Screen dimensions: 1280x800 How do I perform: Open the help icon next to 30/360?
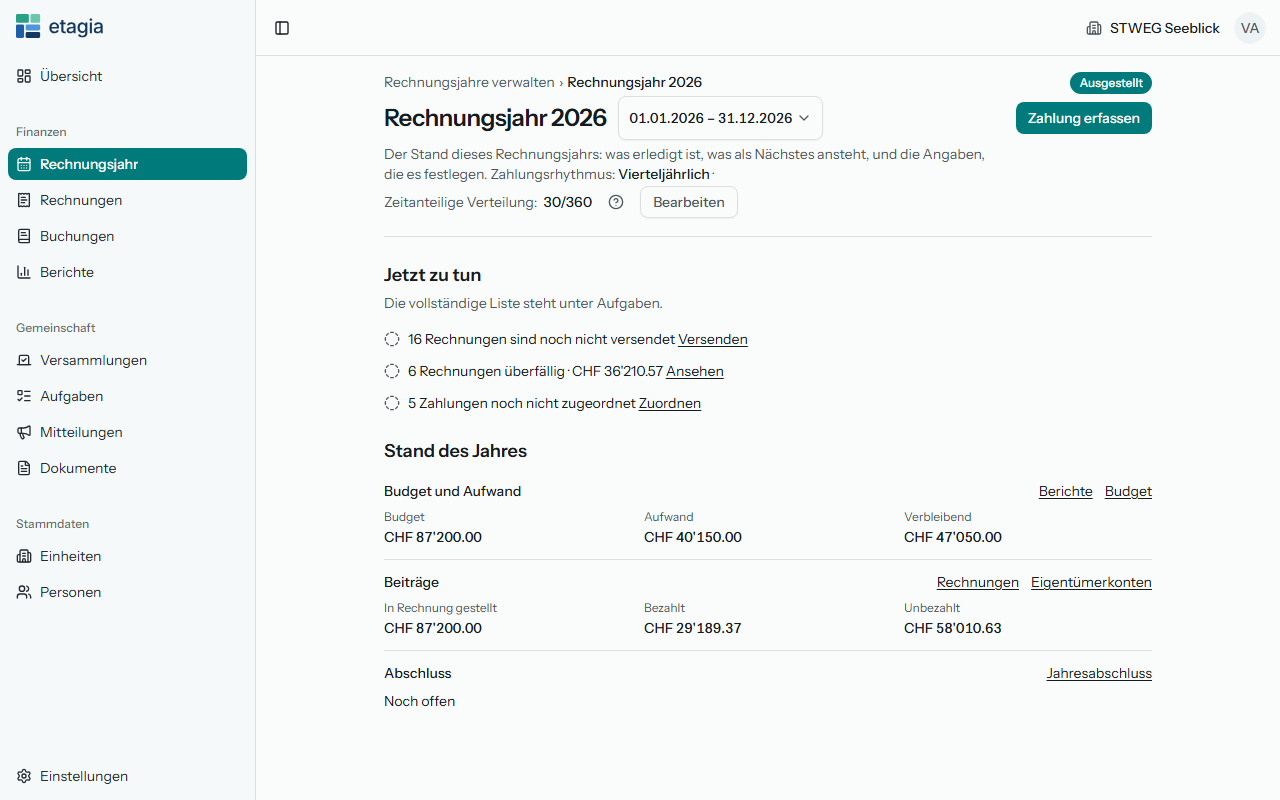[616, 202]
